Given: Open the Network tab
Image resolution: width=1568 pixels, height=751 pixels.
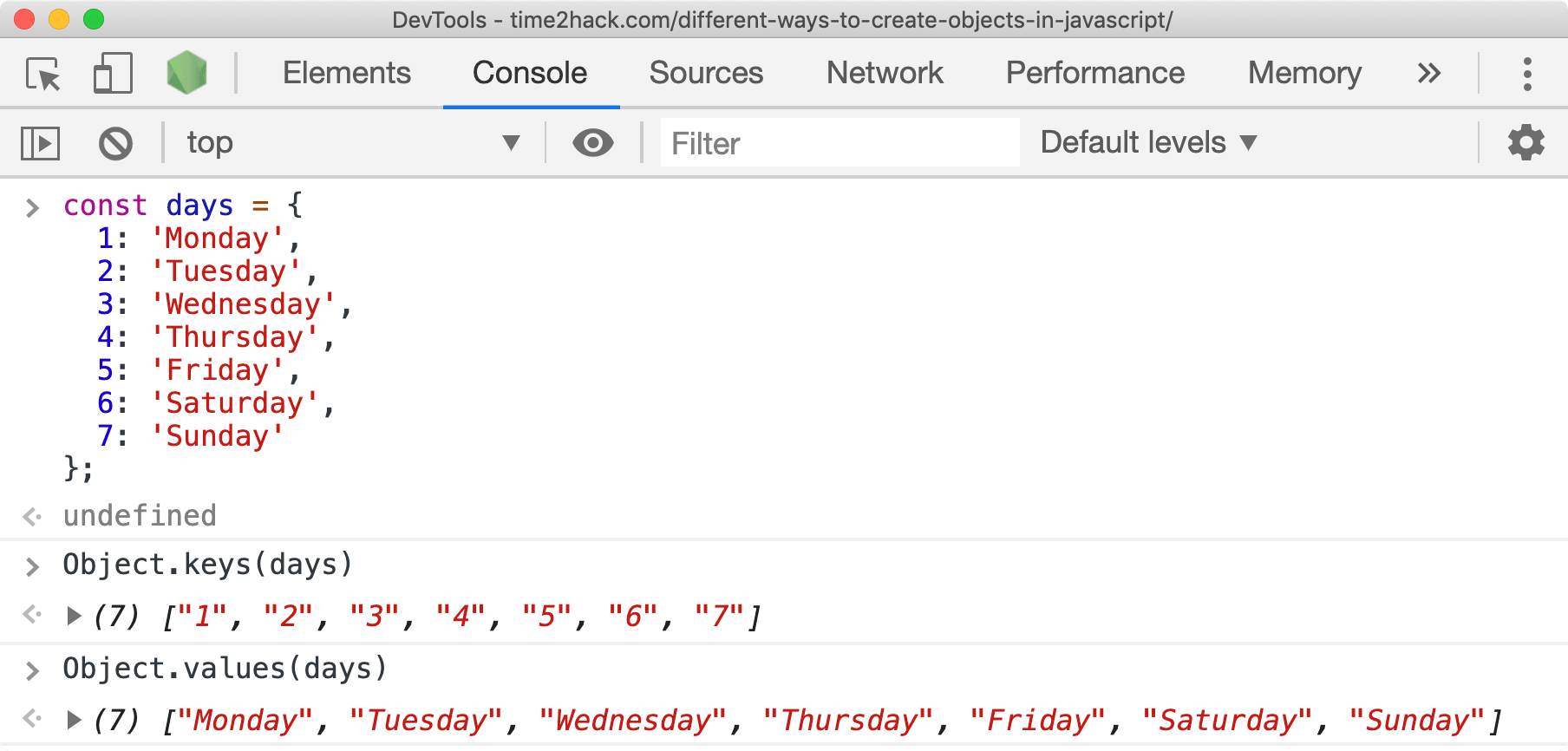Looking at the screenshot, I should [885, 73].
